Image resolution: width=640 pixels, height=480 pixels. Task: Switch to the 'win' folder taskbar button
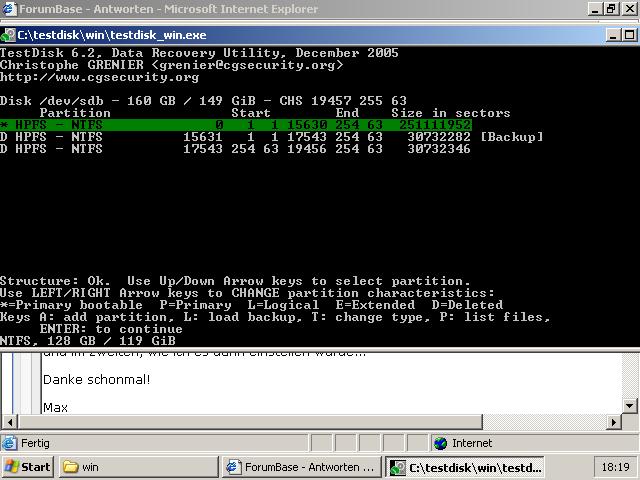point(139,467)
